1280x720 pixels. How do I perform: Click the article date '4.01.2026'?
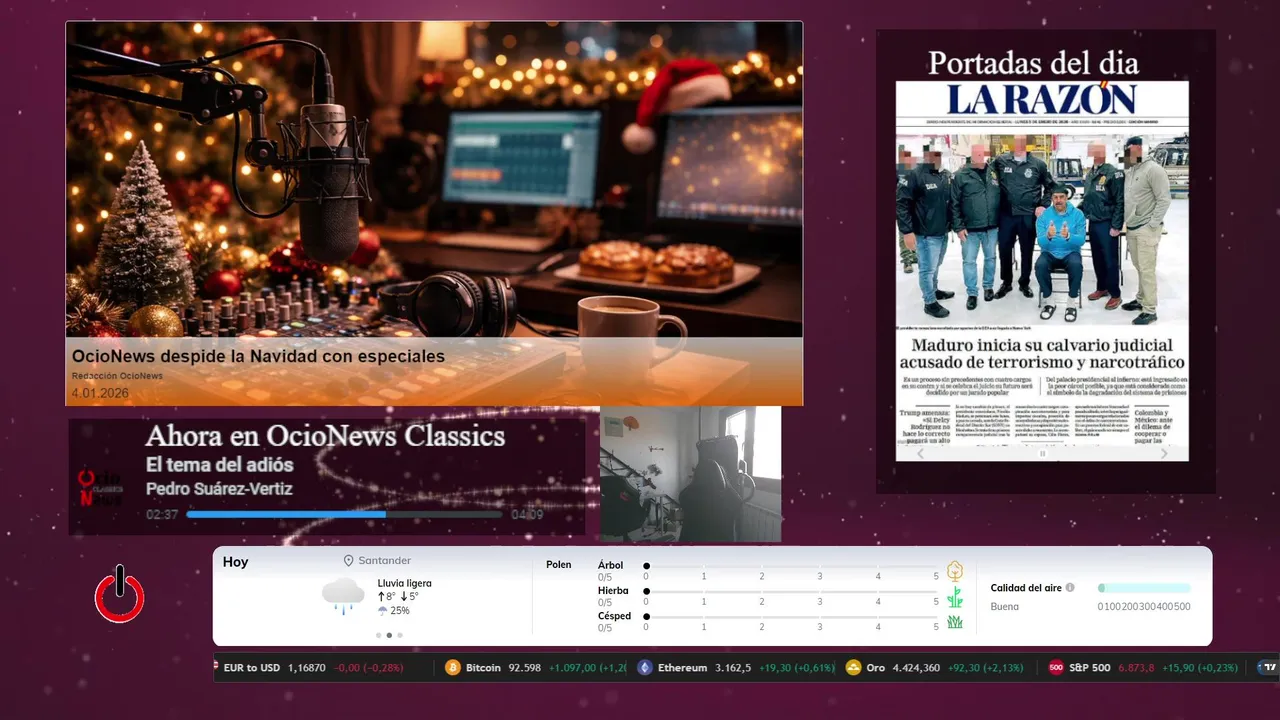click(100, 393)
